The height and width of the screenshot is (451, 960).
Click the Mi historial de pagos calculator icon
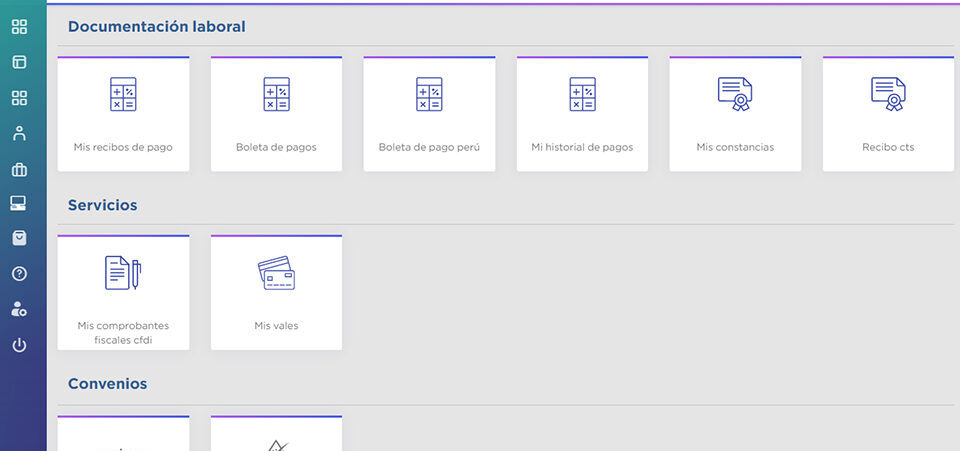[x=582, y=94]
